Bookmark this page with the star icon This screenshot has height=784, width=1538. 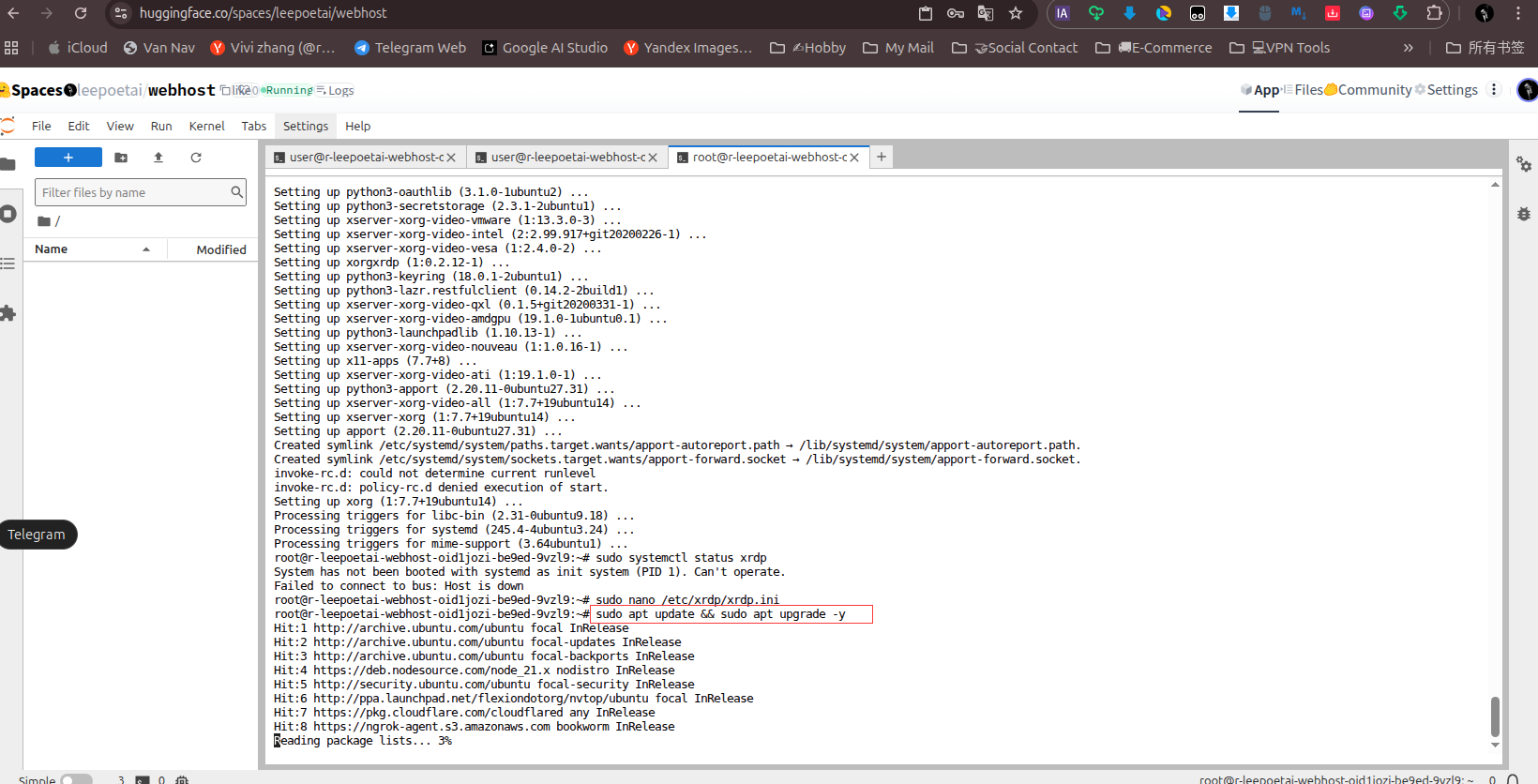pos(1016,13)
